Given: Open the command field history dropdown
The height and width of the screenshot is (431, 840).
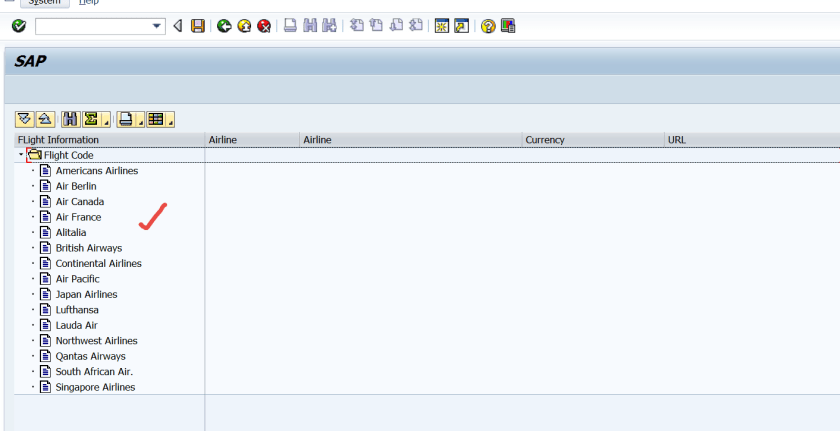Looking at the screenshot, I should pyautogui.click(x=157, y=26).
